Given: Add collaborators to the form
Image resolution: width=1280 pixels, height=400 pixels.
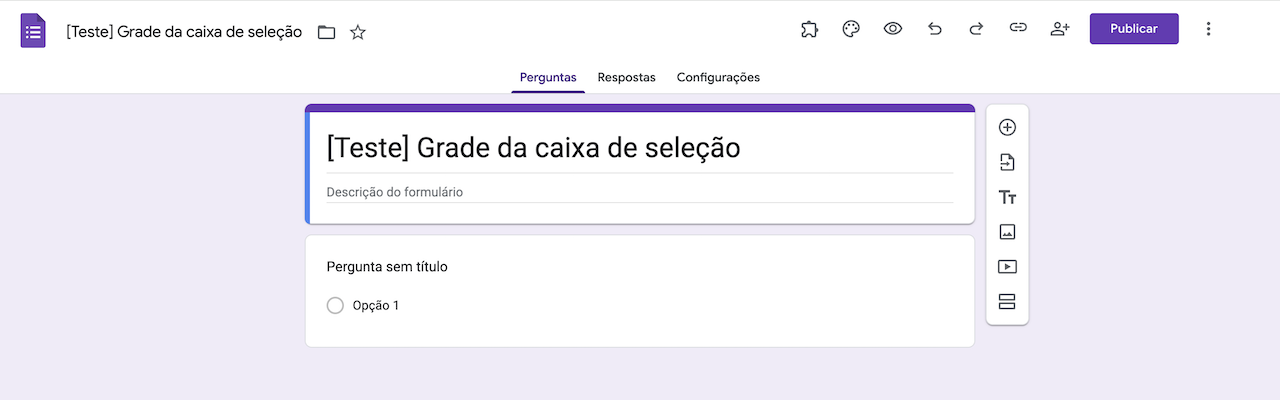Looking at the screenshot, I should click(1060, 29).
